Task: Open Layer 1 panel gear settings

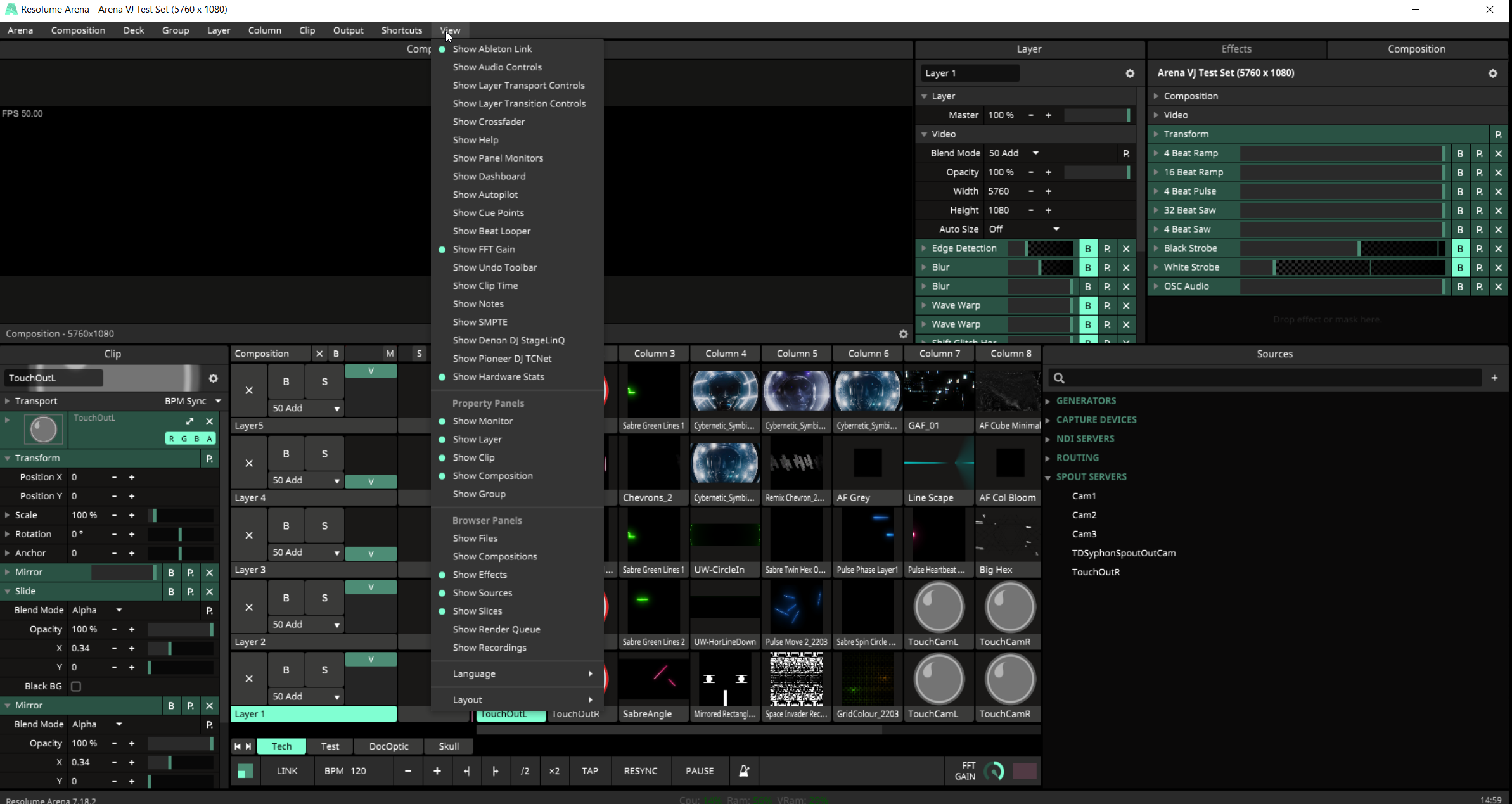Action: tap(1129, 73)
